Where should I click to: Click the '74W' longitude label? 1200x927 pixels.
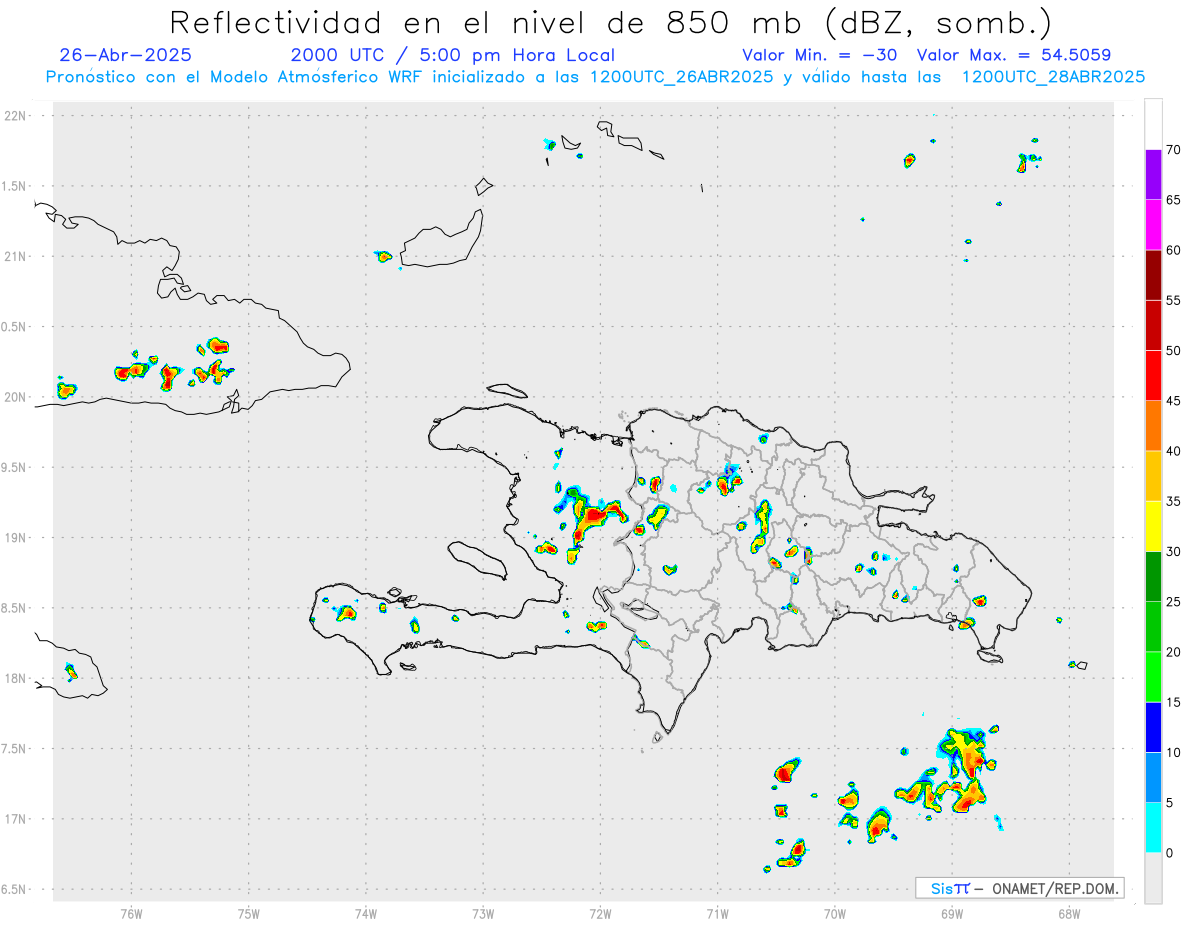click(366, 913)
